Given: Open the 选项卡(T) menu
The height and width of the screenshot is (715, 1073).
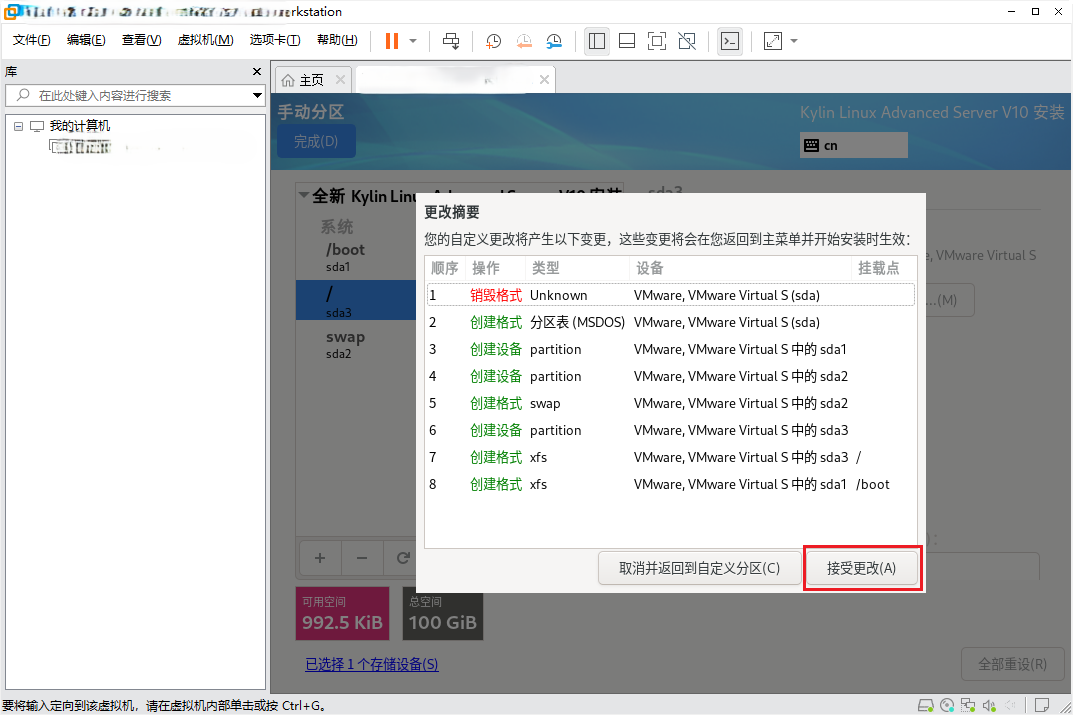Looking at the screenshot, I should pos(275,40).
